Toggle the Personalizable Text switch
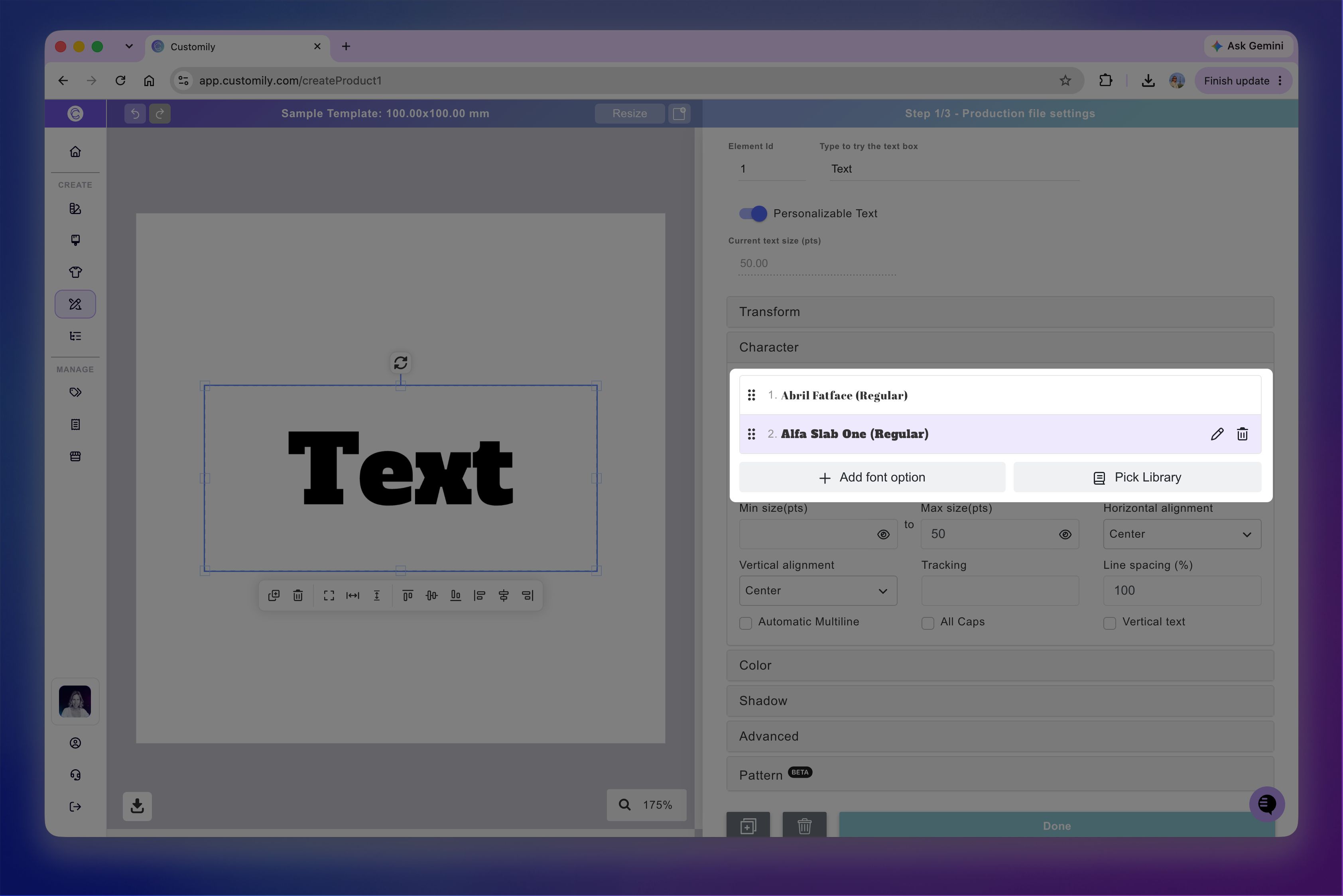 752,213
